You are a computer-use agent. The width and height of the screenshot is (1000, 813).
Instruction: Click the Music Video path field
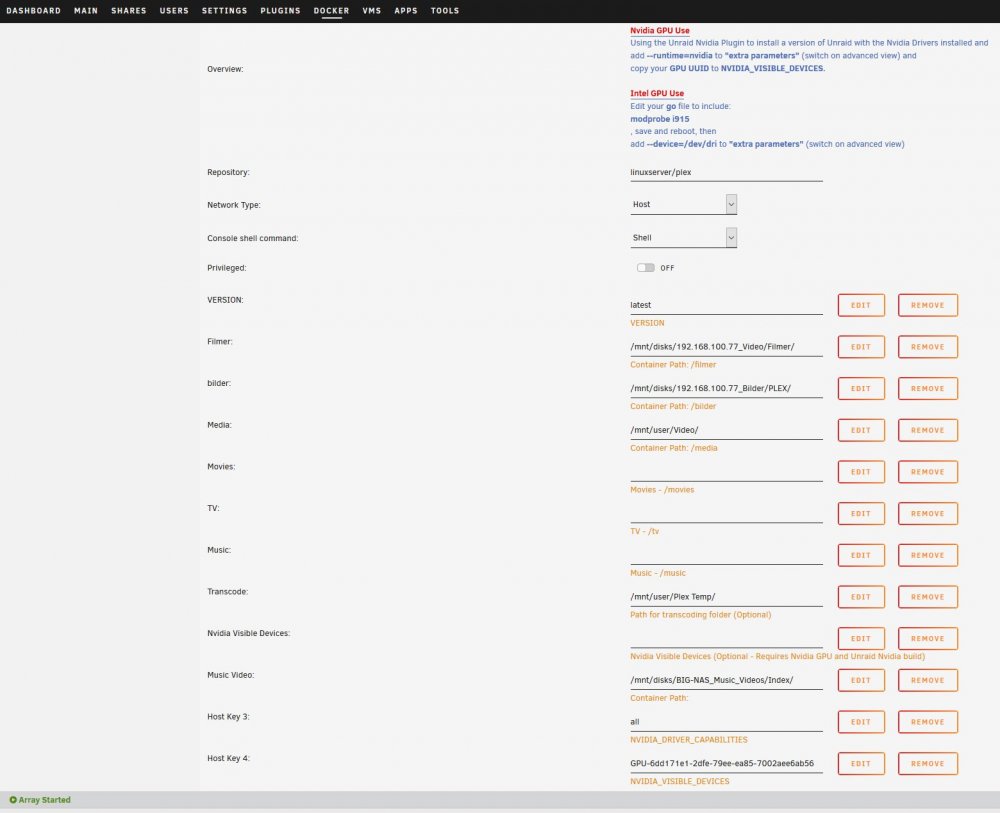coord(726,680)
